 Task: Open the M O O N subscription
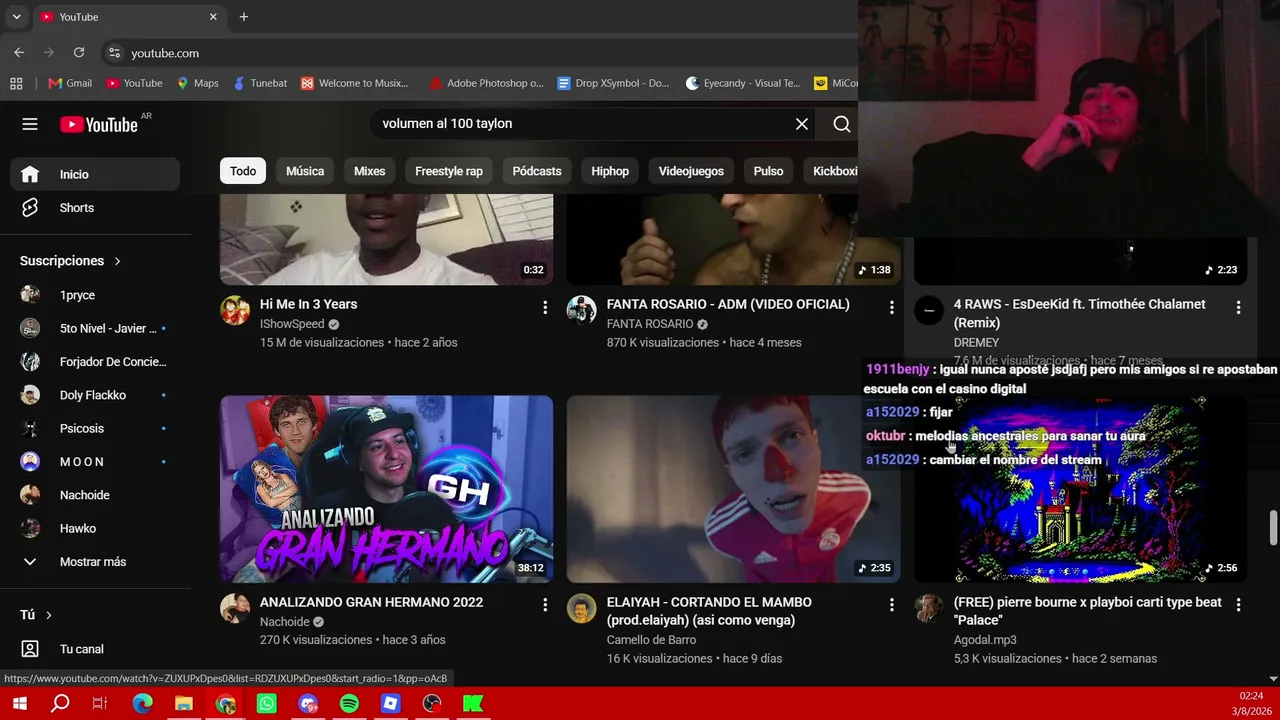tap(95, 462)
